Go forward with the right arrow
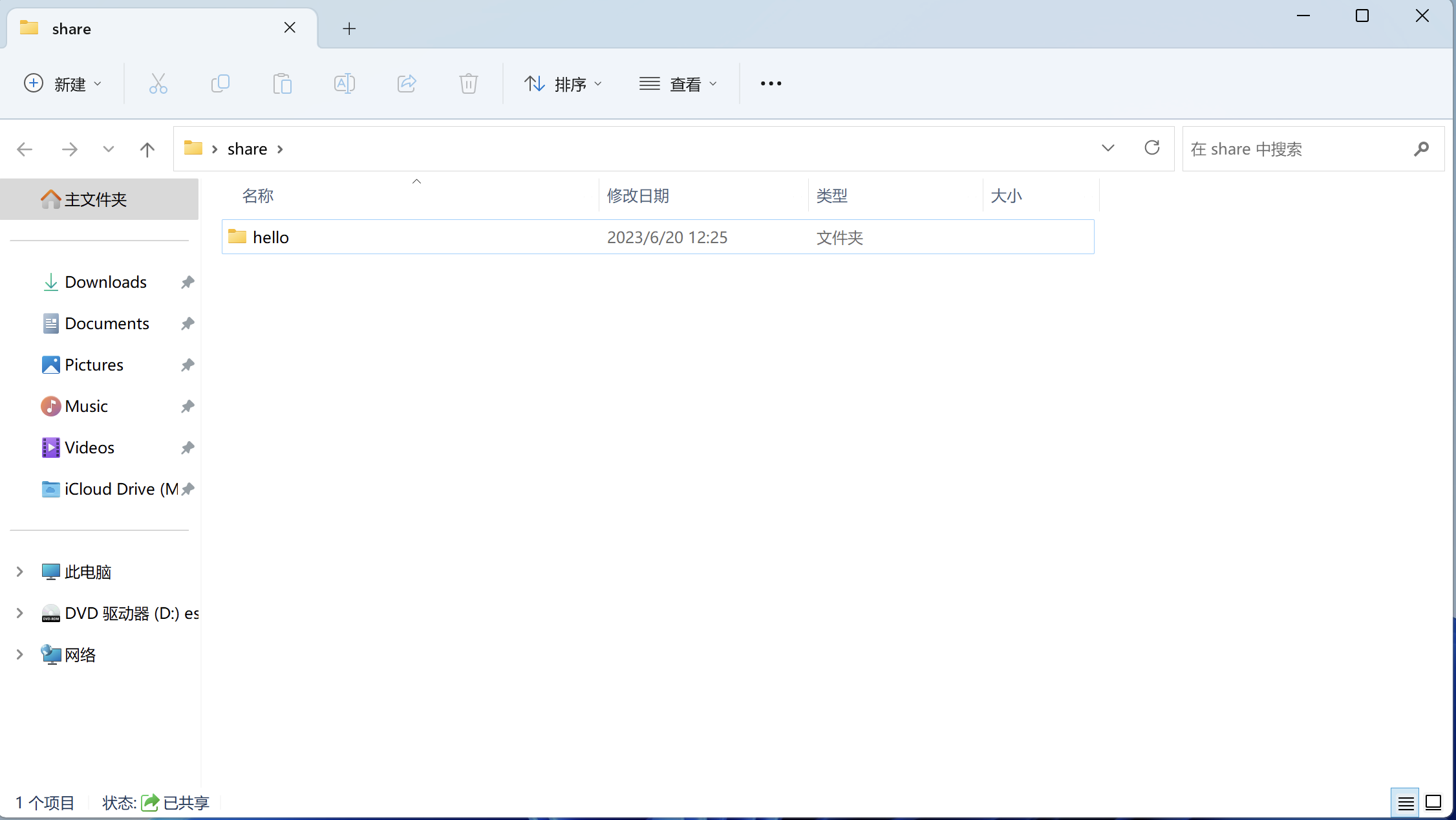The width and height of the screenshot is (1456, 820). pos(69,149)
